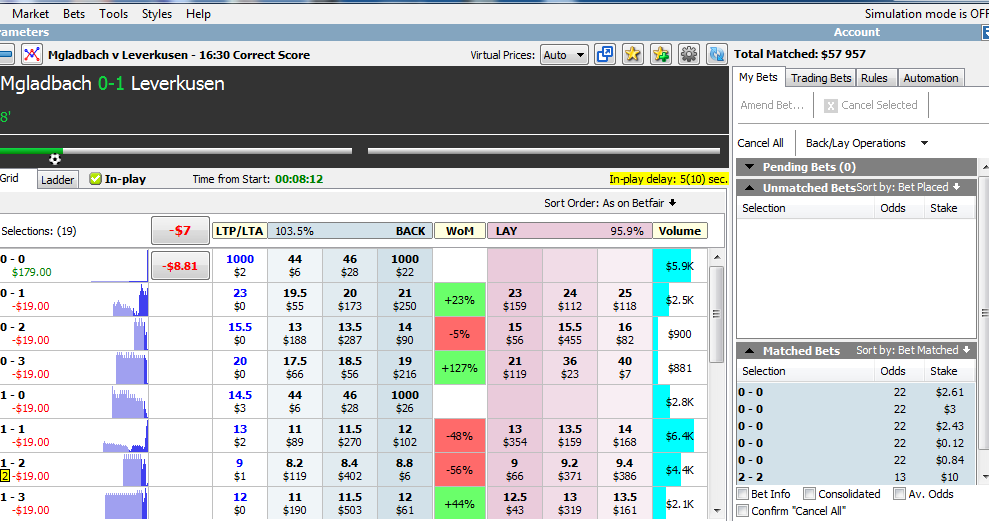Click back price 8.8 on 1 - 2 row
Image resolution: width=989 pixels, height=521 pixels.
pos(405,469)
